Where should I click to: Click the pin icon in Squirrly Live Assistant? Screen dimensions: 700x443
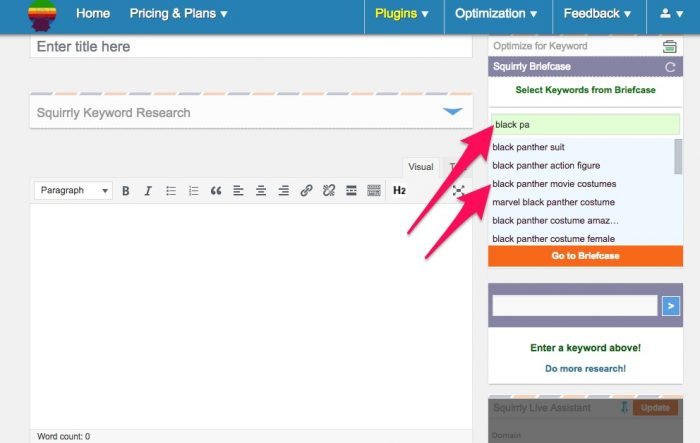click(x=625, y=407)
